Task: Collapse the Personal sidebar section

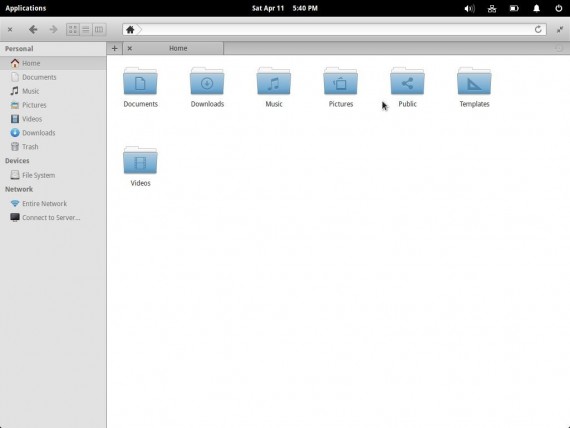Action: click(x=19, y=49)
